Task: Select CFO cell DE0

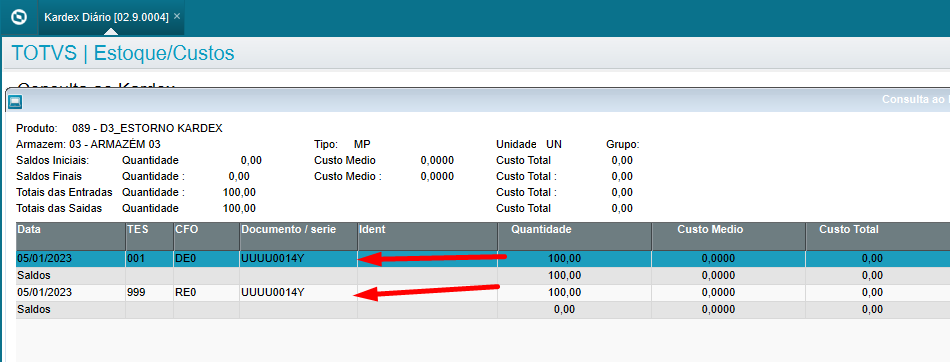Action: [206, 258]
